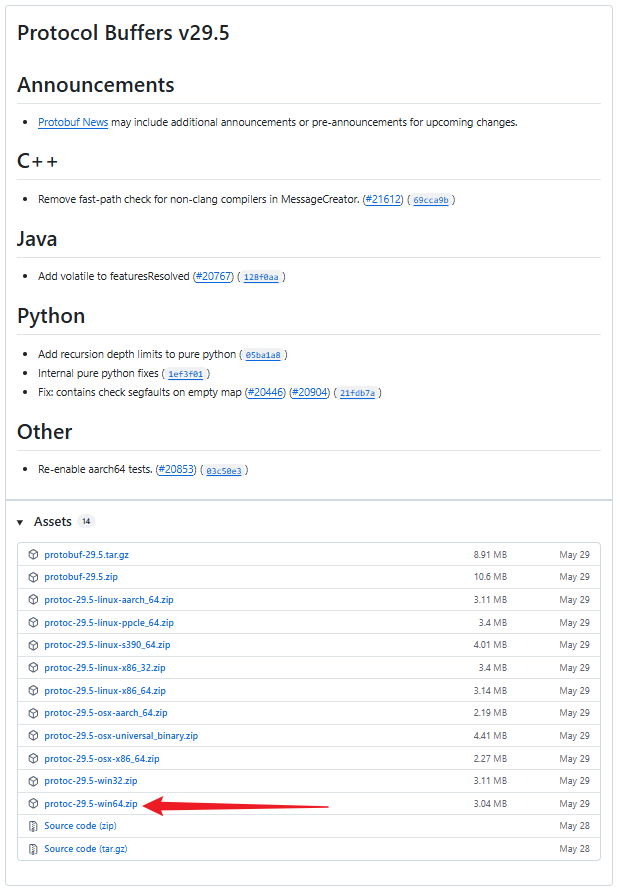This screenshot has width=620, height=890.
Task: Click package icon beside protobuf-29.5.tar.gz
Action: click(x=33, y=555)
